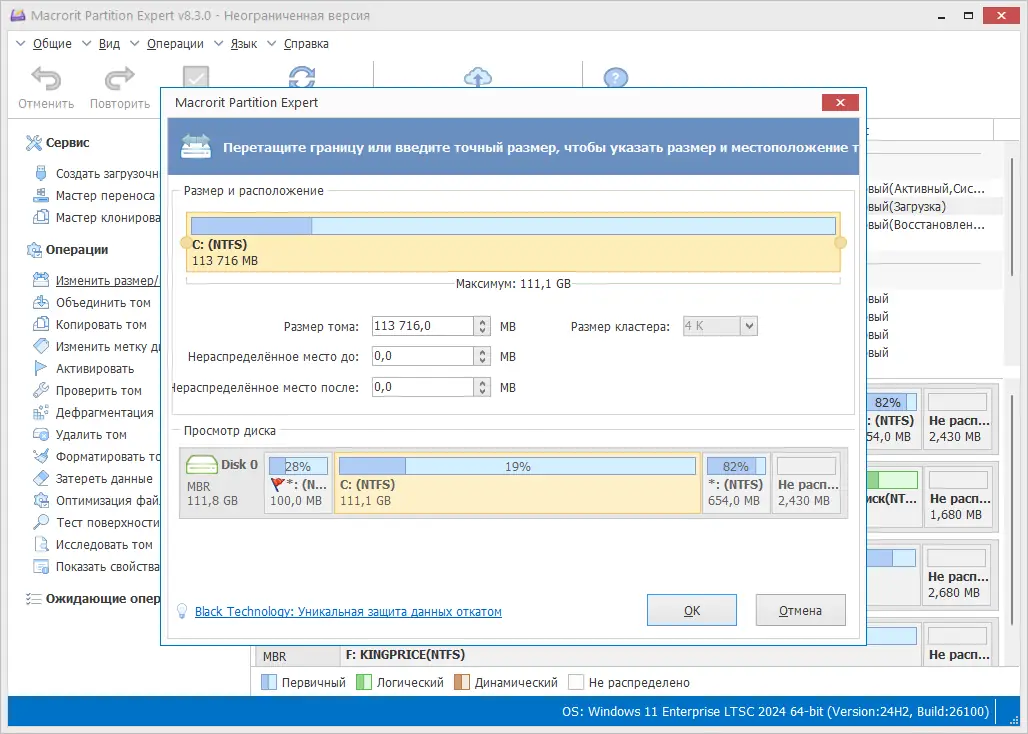
Task: Select the 654,0 MB NTFS partition in preview
Action: point(736,483)
